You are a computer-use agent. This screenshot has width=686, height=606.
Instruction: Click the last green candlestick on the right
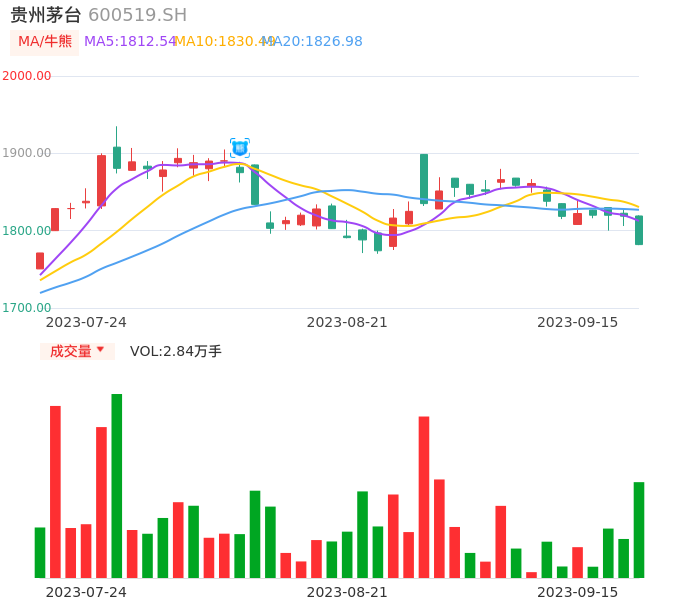(639, 230)
